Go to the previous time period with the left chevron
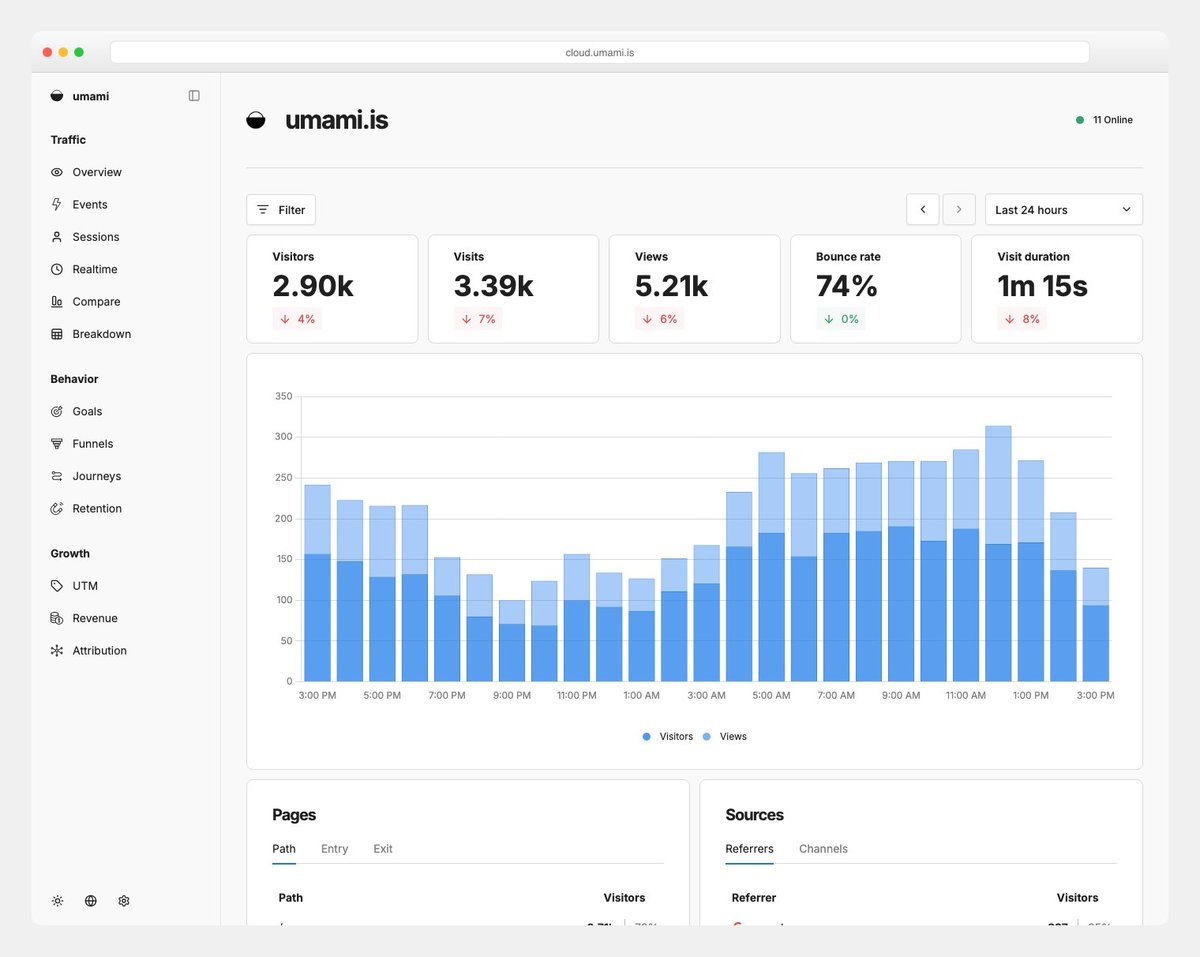This screenshot has height=957, width=1200. (923, 209)
